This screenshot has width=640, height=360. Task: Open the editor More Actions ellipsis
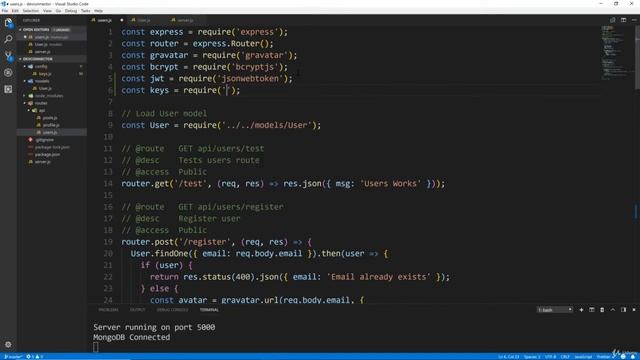634,20
